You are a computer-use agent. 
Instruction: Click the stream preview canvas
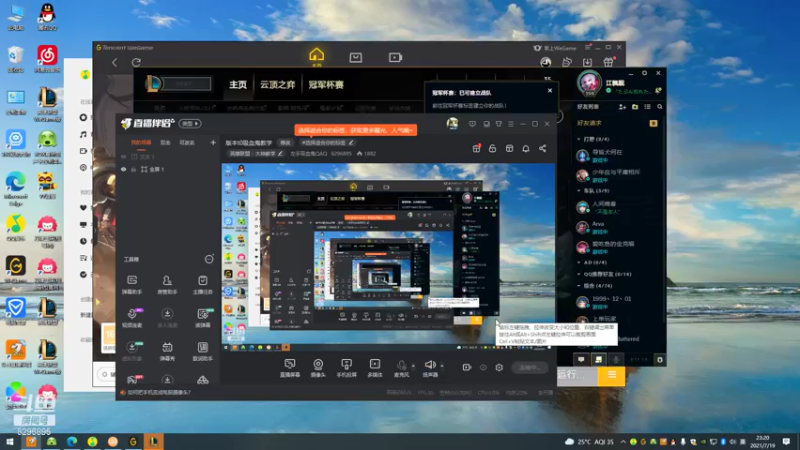(388, 257)
